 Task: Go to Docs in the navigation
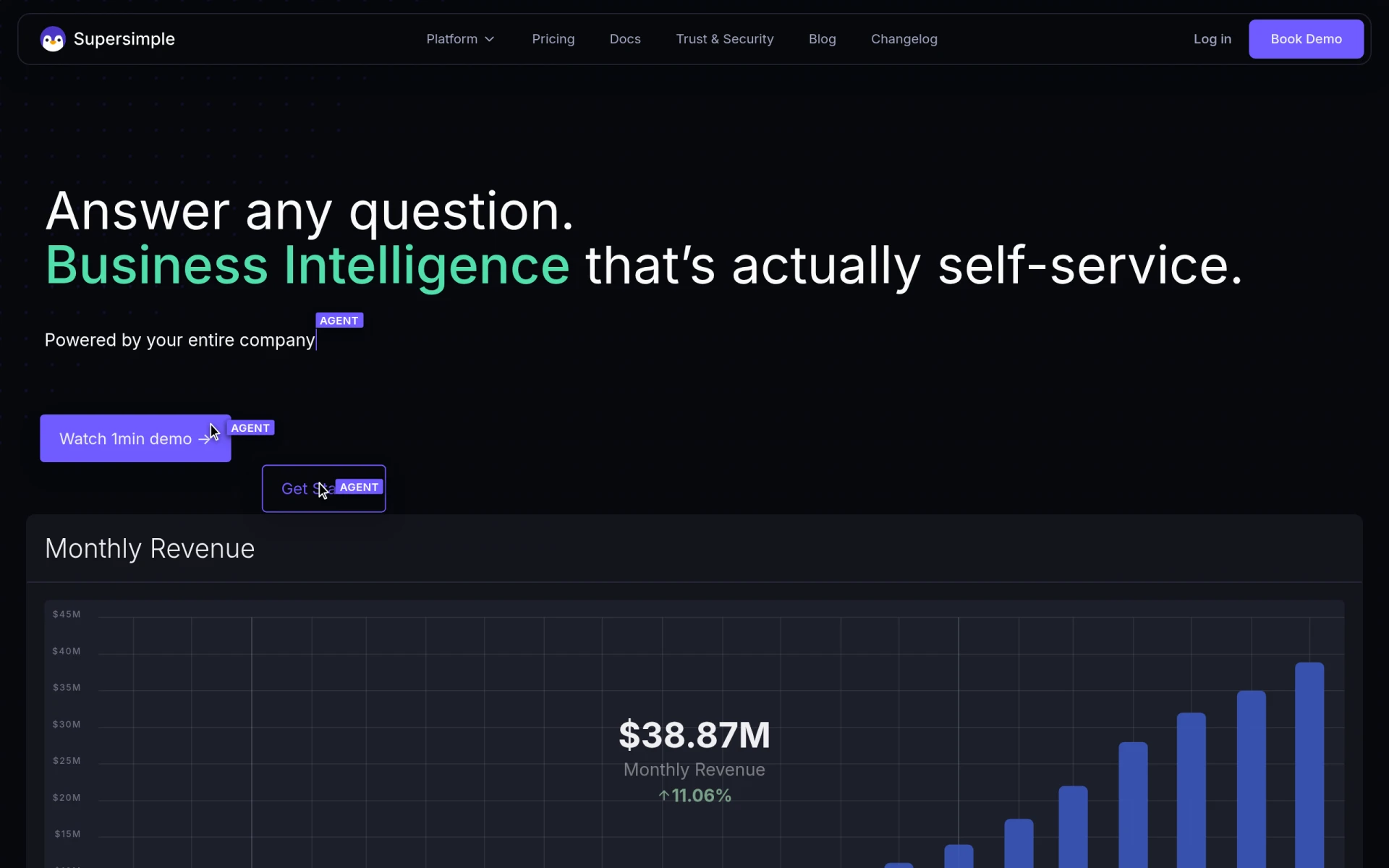pos(625,39)
